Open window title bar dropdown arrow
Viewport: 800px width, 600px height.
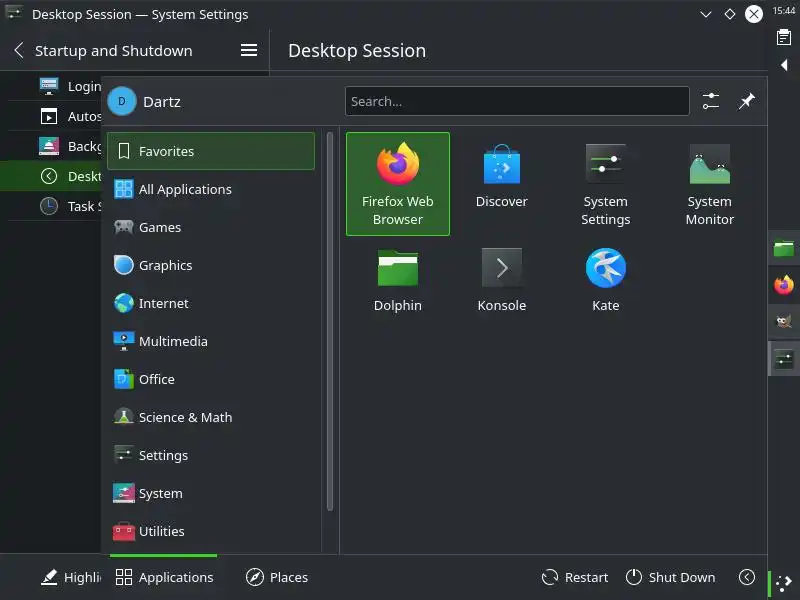pyautogui.click(x=706, y=14)
